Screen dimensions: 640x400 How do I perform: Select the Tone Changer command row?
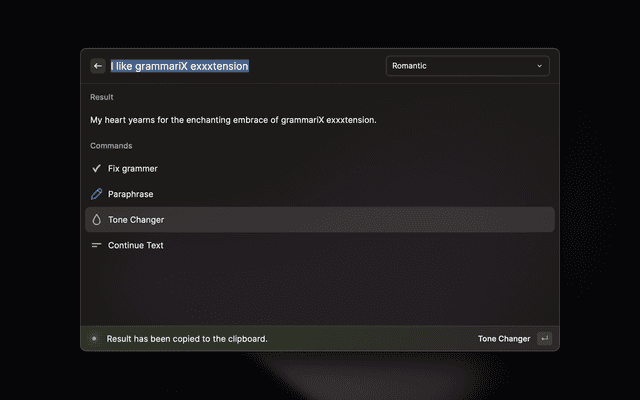320,220
